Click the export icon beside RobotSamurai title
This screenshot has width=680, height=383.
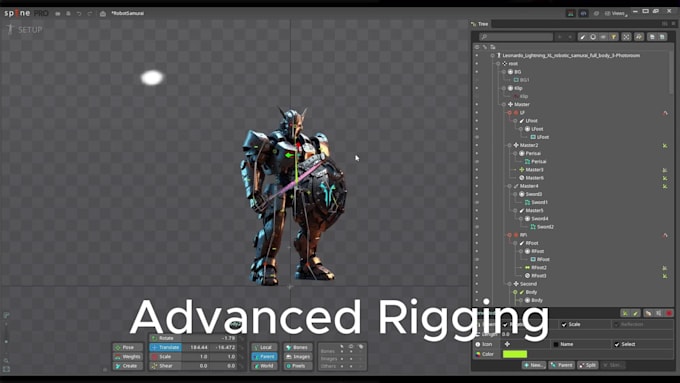click(103, 13)
